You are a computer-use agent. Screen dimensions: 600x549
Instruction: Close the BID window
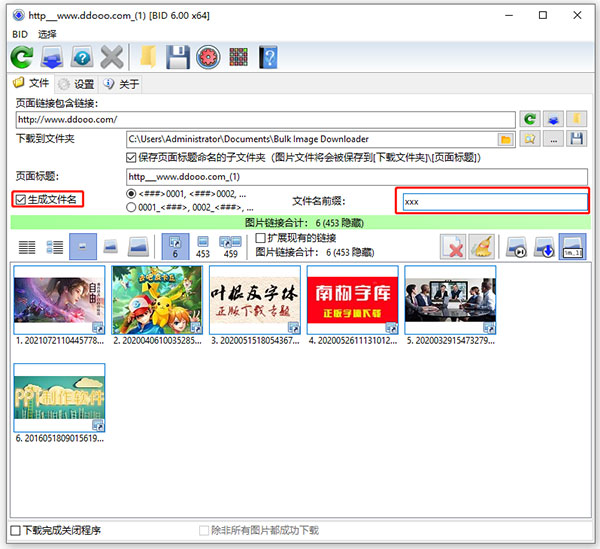pos(577,15)
